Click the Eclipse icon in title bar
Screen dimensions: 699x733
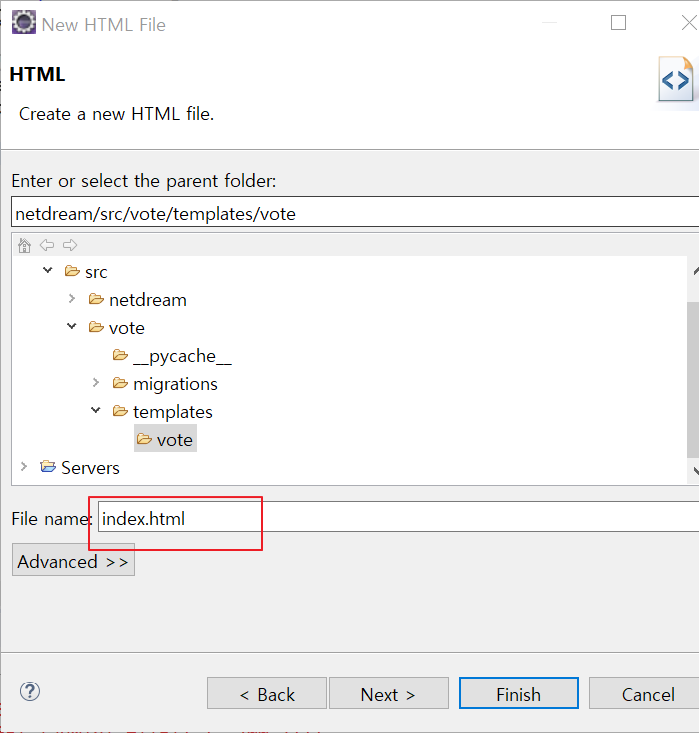pyautogui.click(x=23, y=22)
